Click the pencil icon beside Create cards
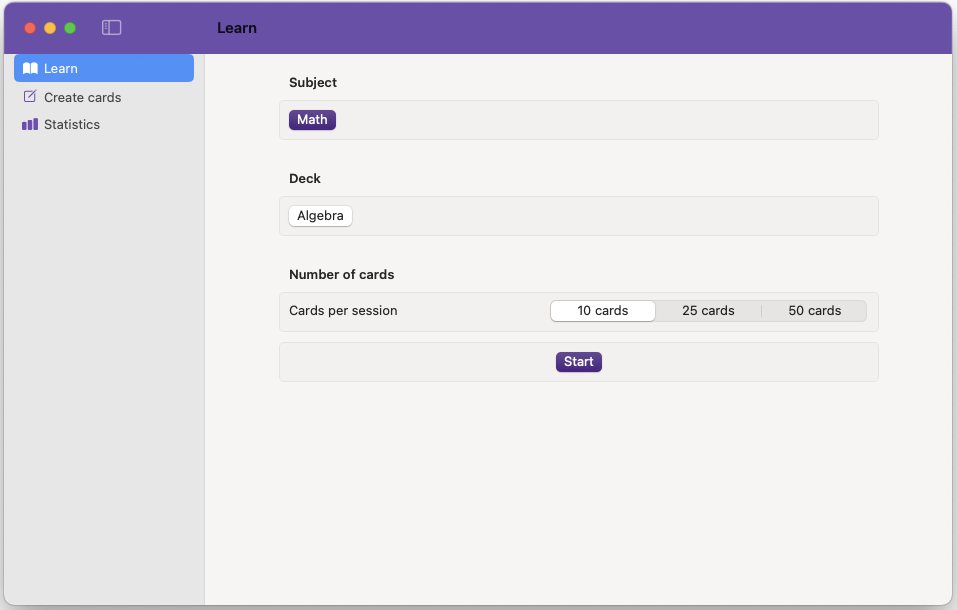Viewport: 957px width, 610px height. click(x=29, y=96)
